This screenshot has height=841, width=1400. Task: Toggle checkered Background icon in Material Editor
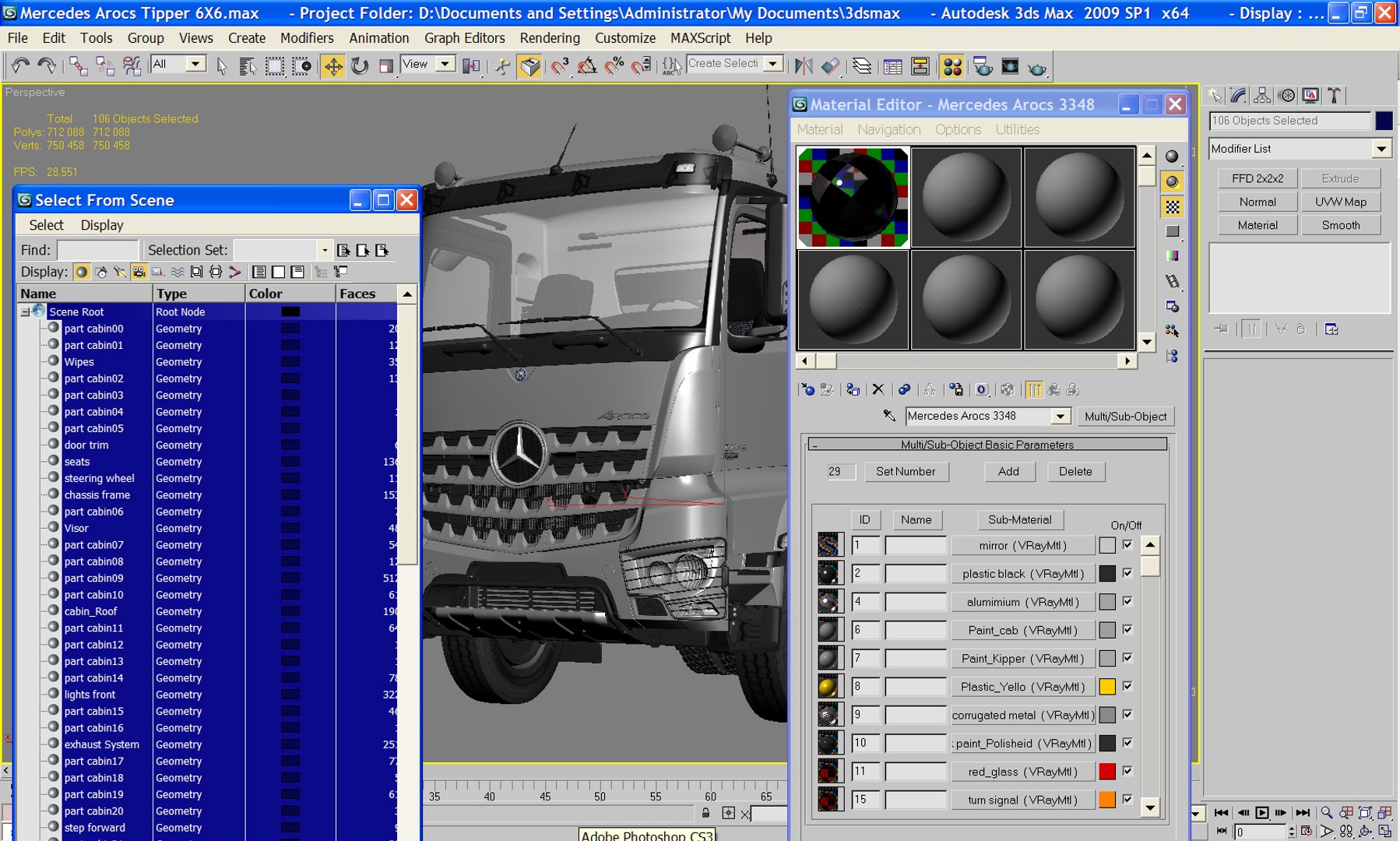[x=1172, y=206]
